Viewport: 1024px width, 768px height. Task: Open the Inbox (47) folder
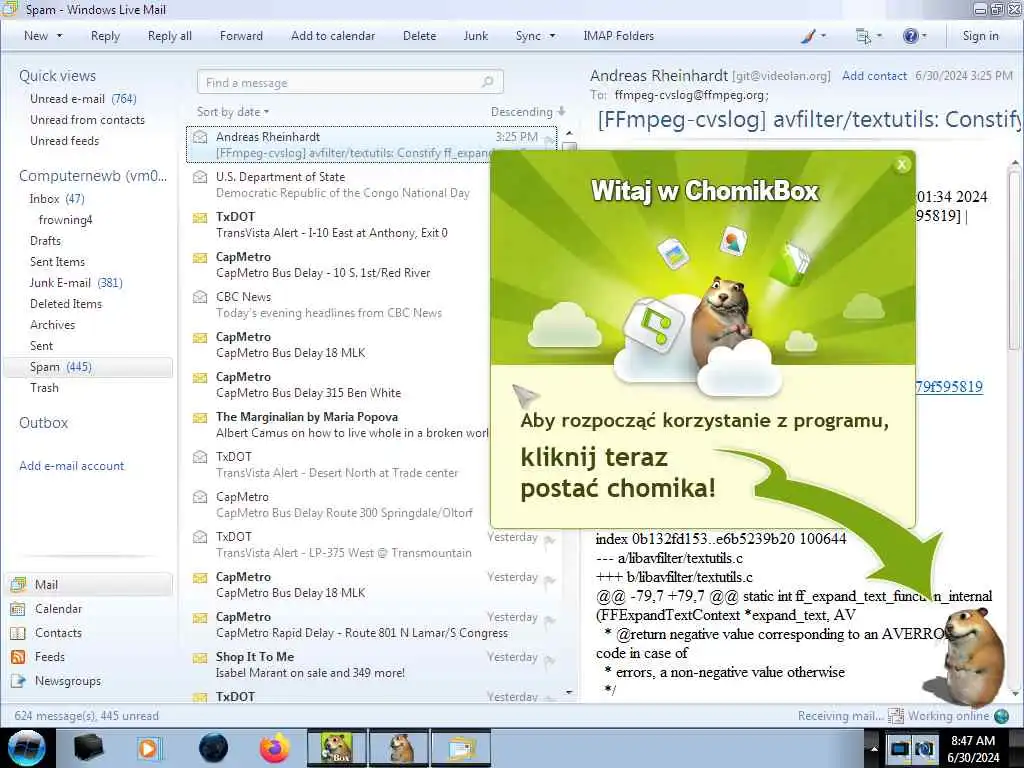pyautogui.click(x=57, y=199)
